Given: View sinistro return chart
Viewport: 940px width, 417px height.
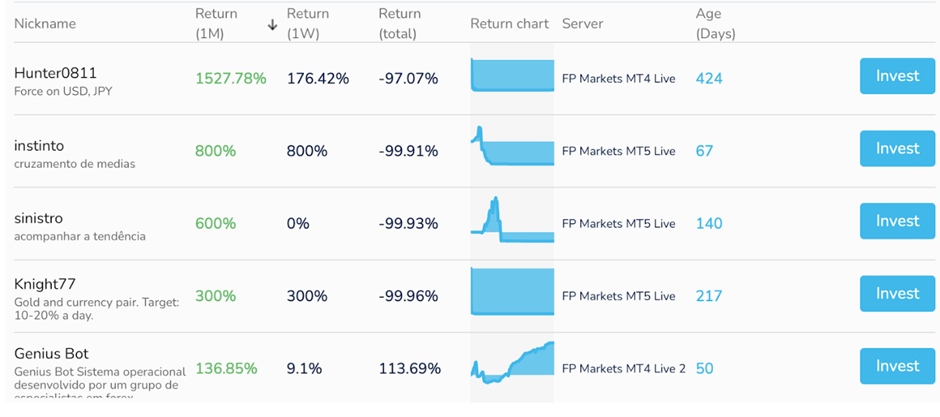Looking at the screenshot, I should click(513, 219).
